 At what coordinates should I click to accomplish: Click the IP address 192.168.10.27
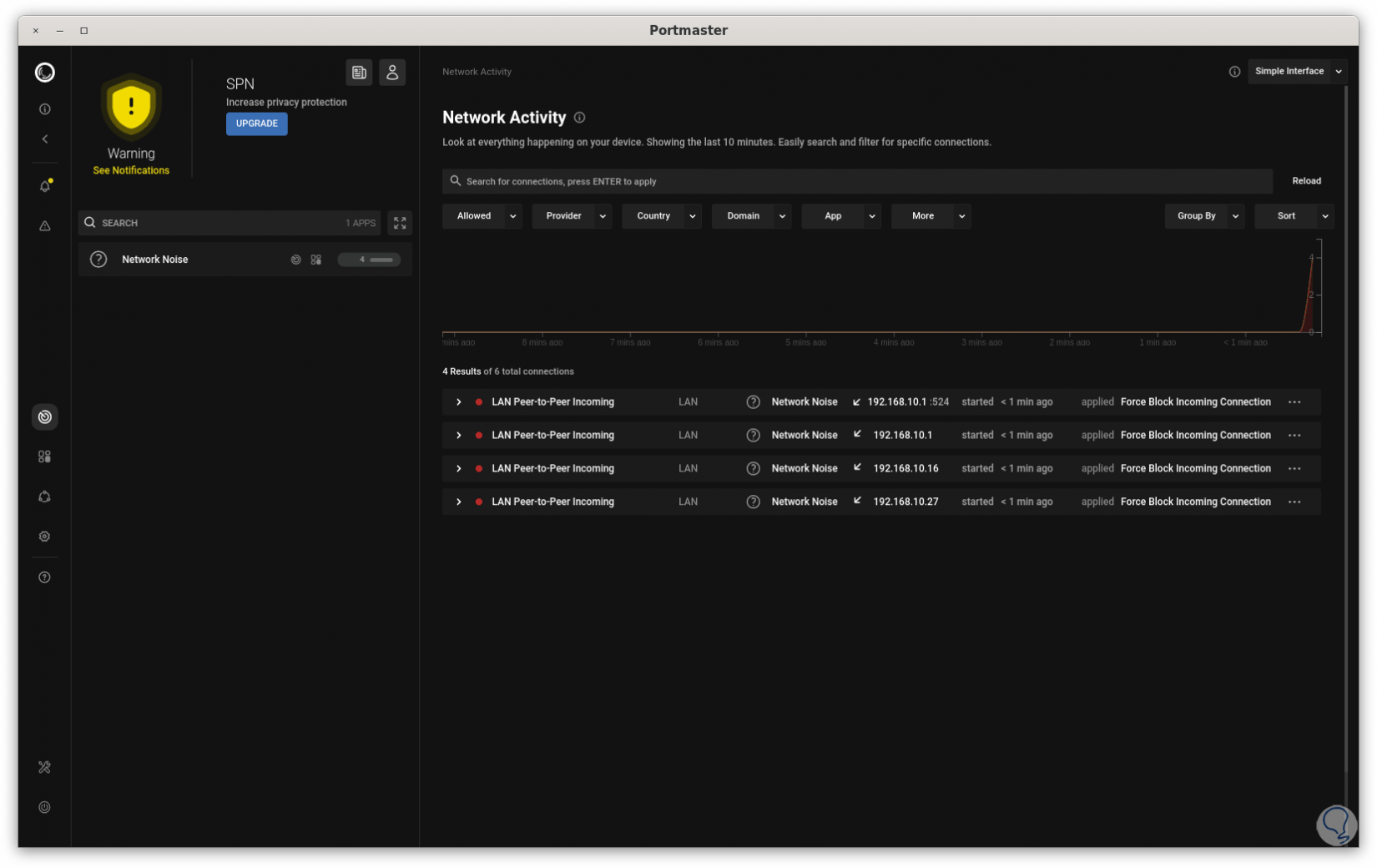click(905, 502)
